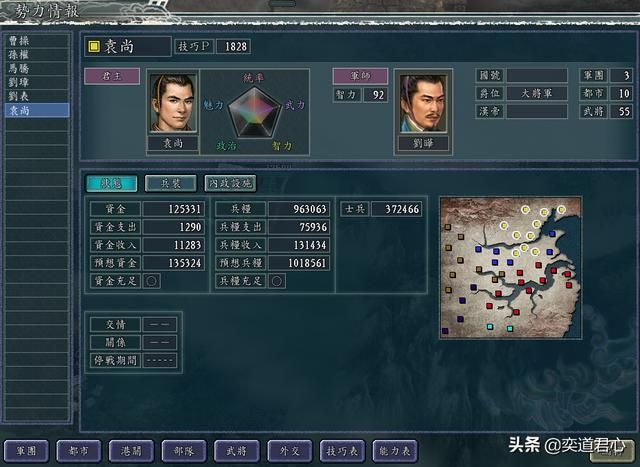Click the 兵糧 value 963063
Viewport: 640px width, 467px height.
[x=299, y=209]
